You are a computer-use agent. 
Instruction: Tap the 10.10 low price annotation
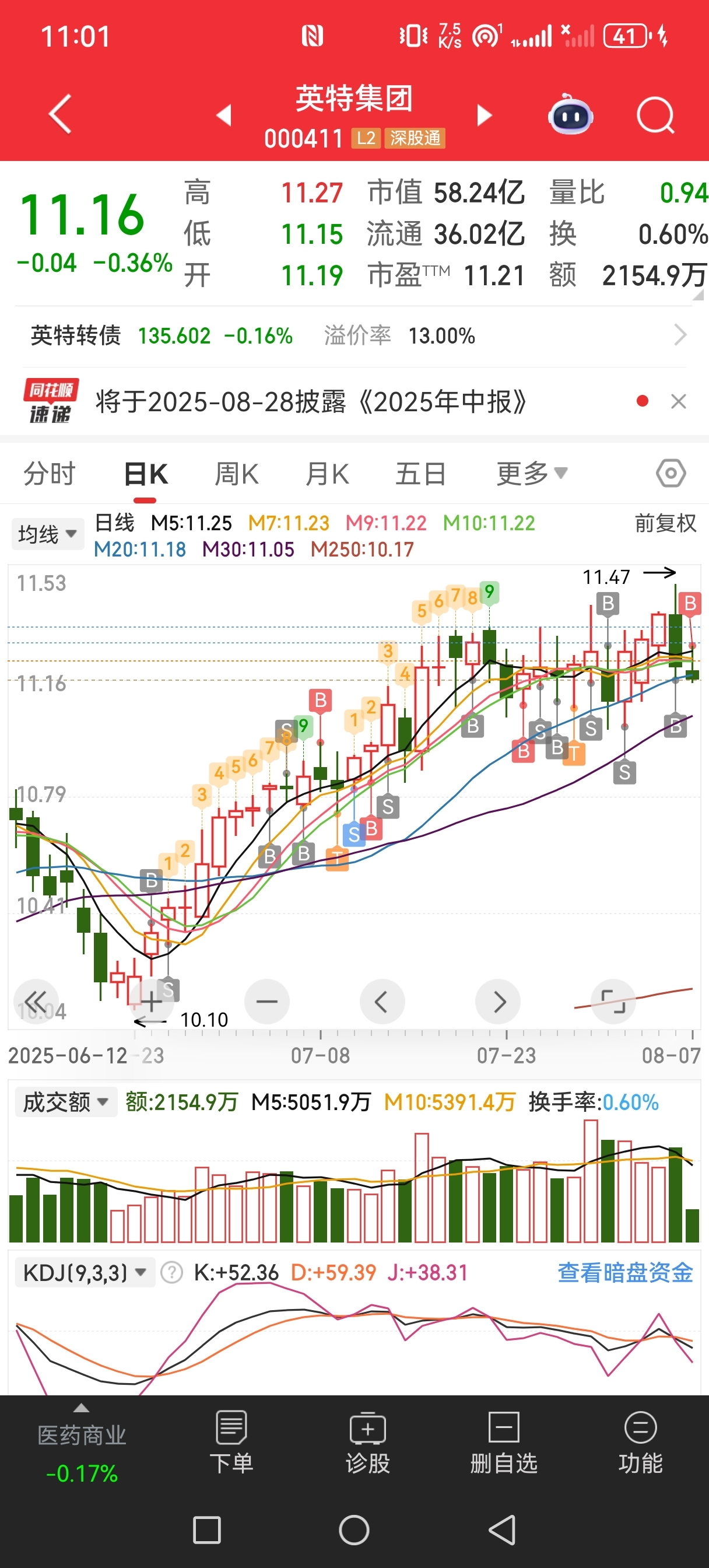204,1020
